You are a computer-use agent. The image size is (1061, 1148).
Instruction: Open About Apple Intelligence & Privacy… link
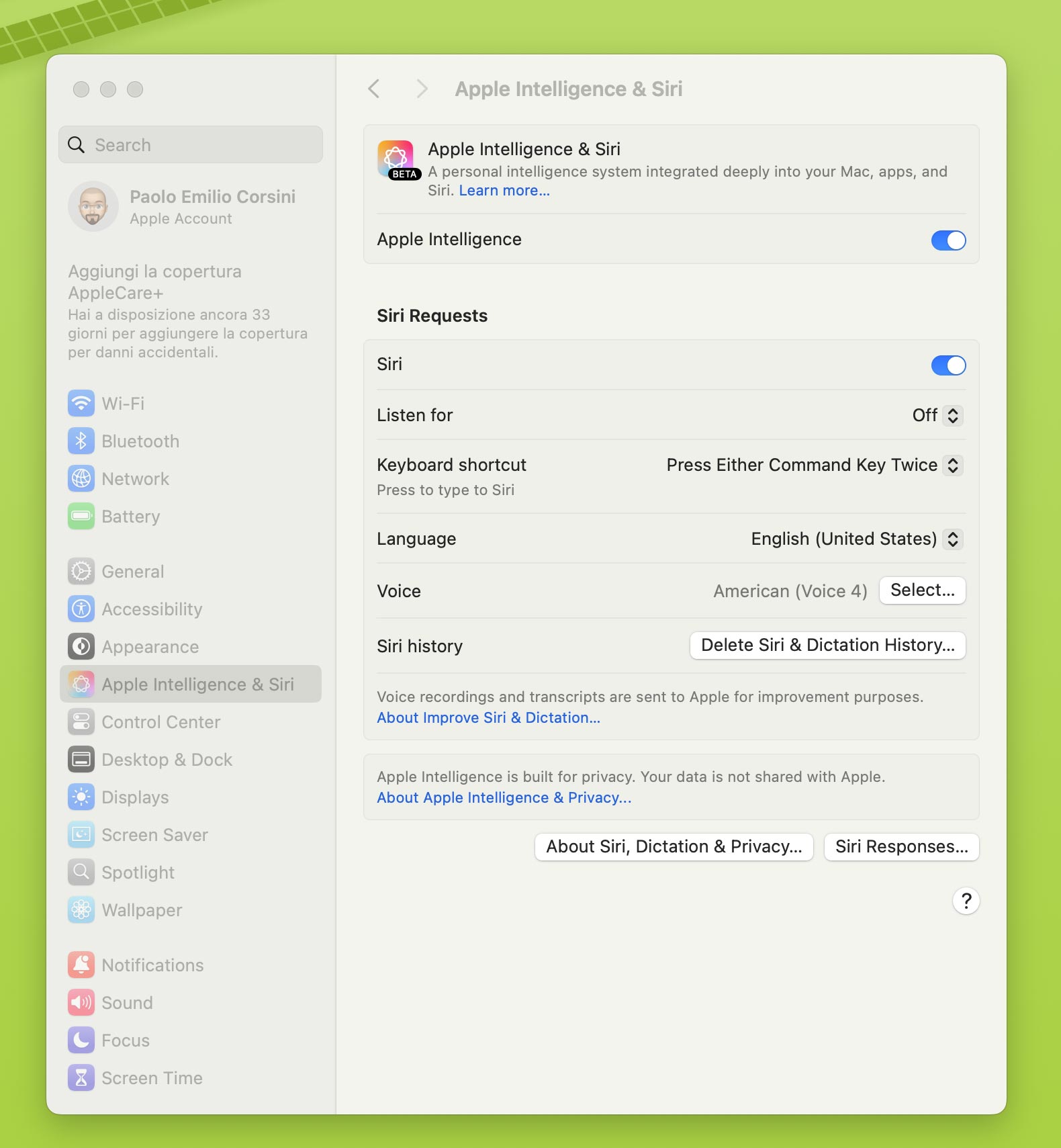point(504,797)
